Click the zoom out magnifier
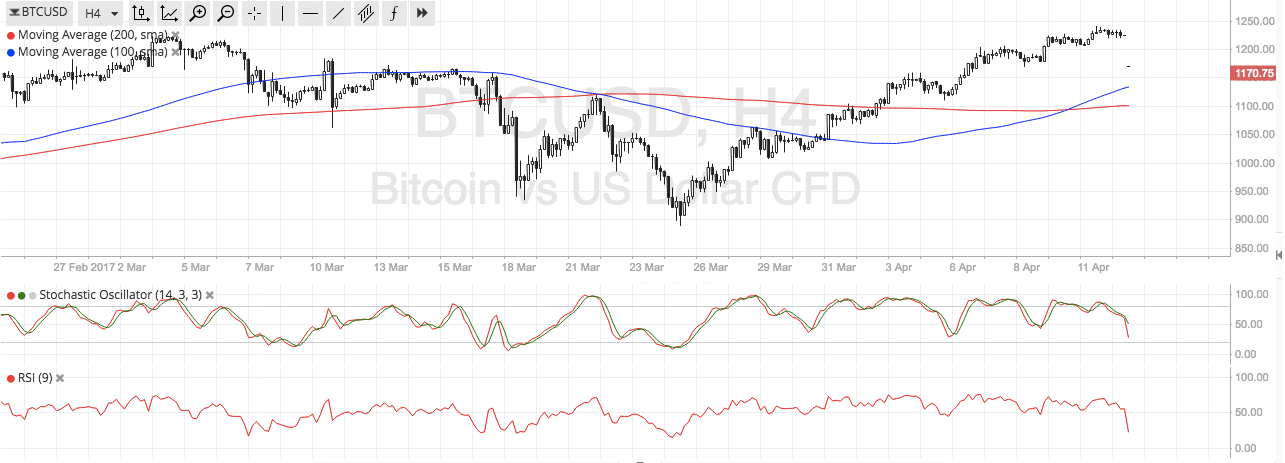Viewport: 1285px width, 463px height. tap(226, 13)
